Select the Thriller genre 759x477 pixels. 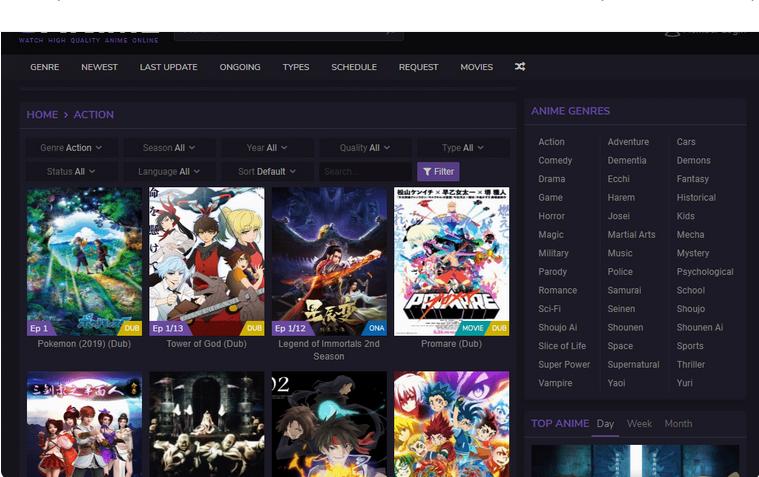coord(691,365)
